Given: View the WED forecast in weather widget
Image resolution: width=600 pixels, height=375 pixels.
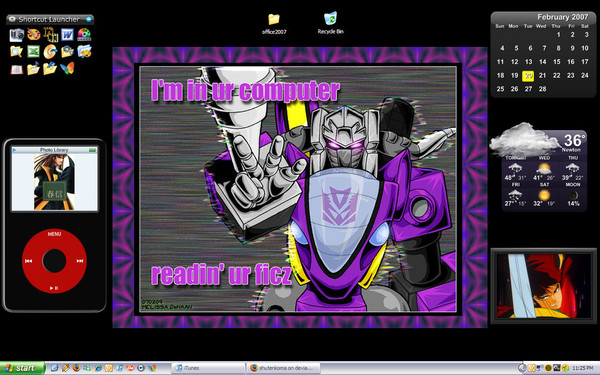Looking at the screenshot, I should click(544, 169).
